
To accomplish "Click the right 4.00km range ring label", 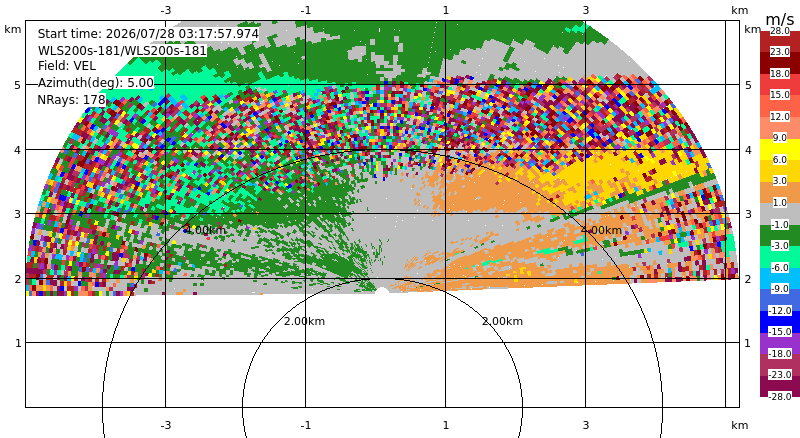I will (x=602, y=230).
